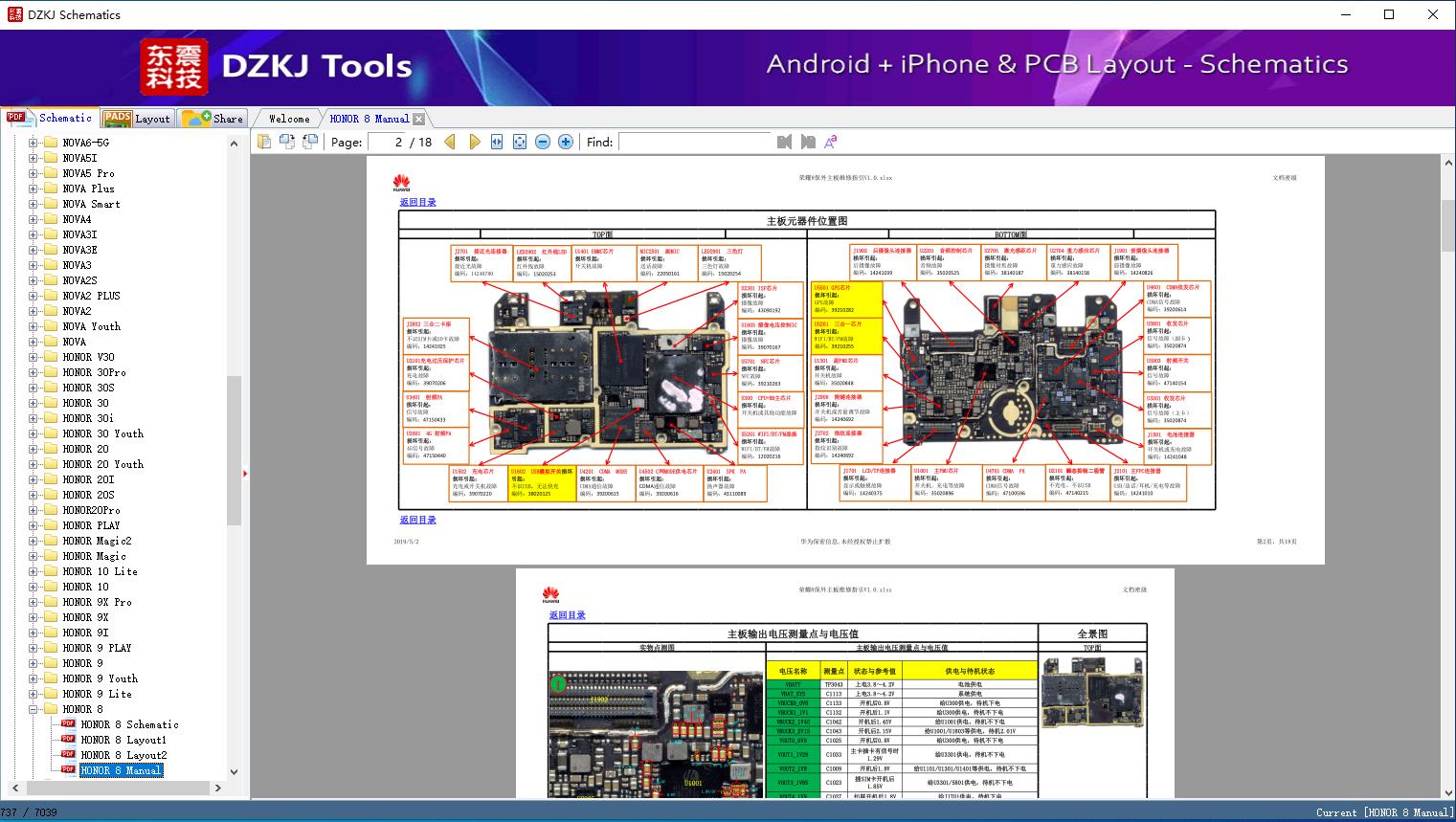Click the top 返回目录 link on page
The height and width of the screenshot is (822, 1456).
[x=418, y=202]
